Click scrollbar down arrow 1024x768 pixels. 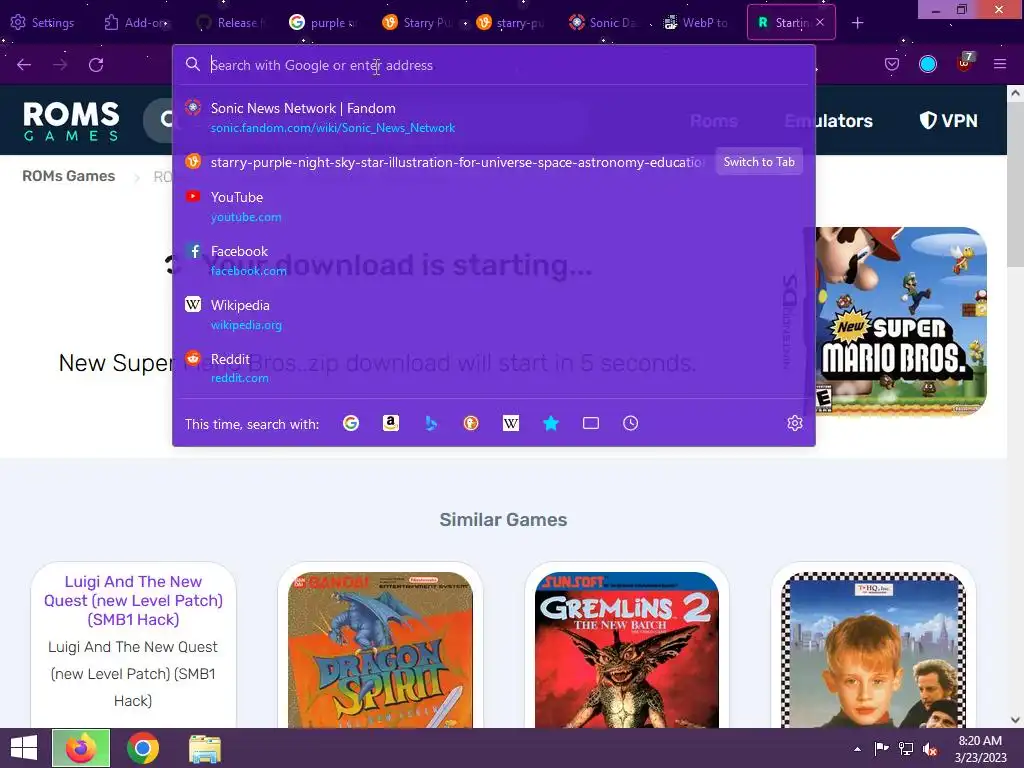point(1015,720)
